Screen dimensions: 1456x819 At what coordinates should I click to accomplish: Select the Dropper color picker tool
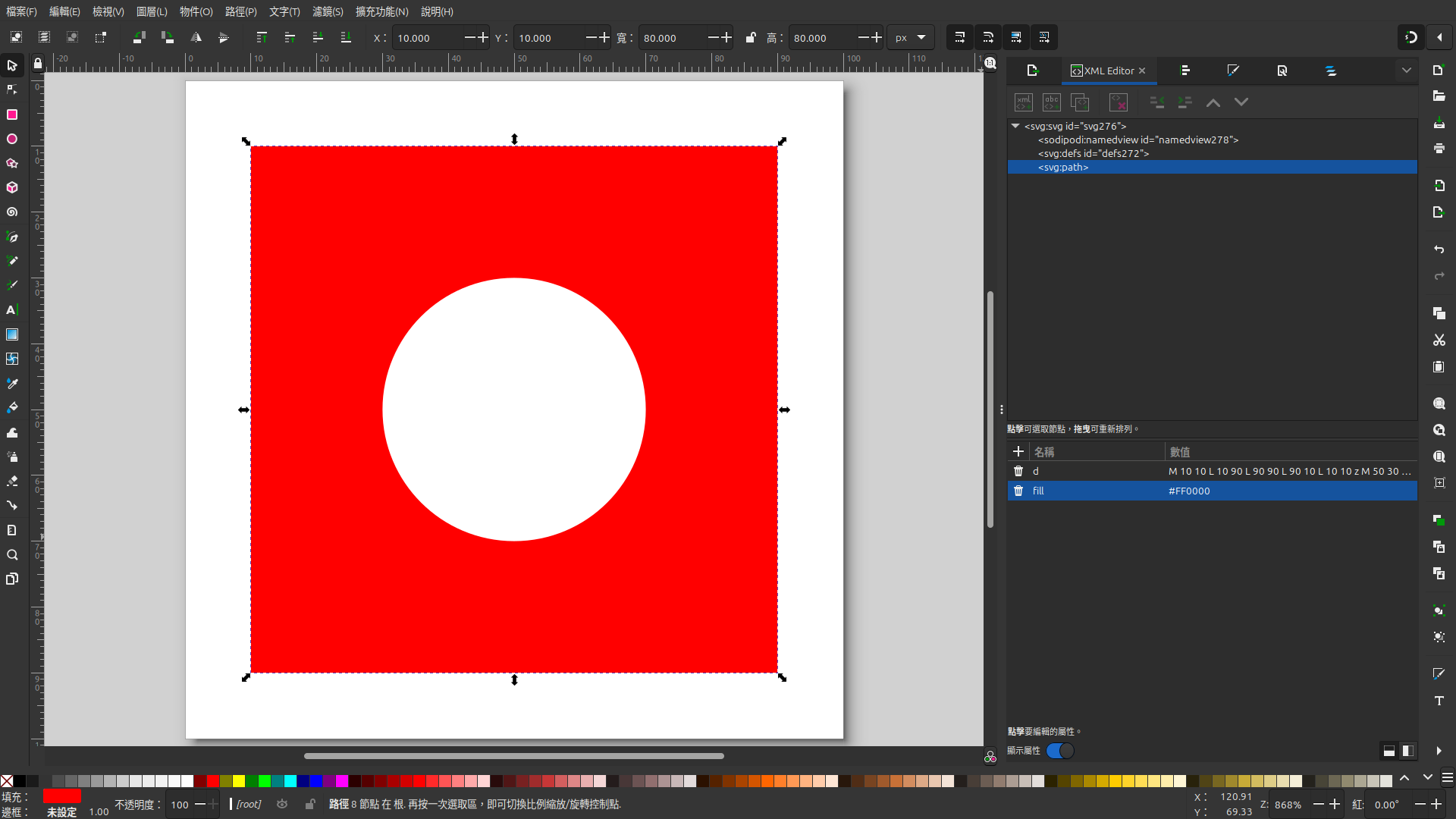tap(12, 384)
